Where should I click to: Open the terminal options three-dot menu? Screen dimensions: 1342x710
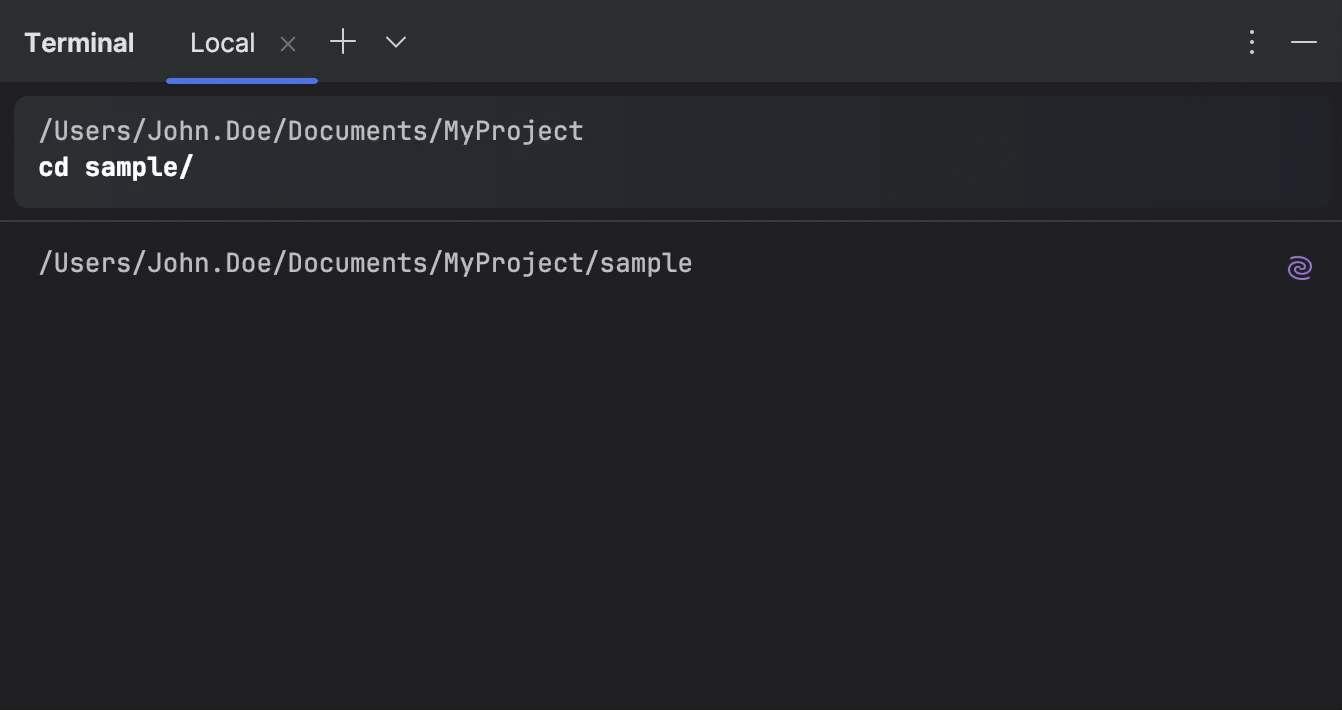(1251, 42)
